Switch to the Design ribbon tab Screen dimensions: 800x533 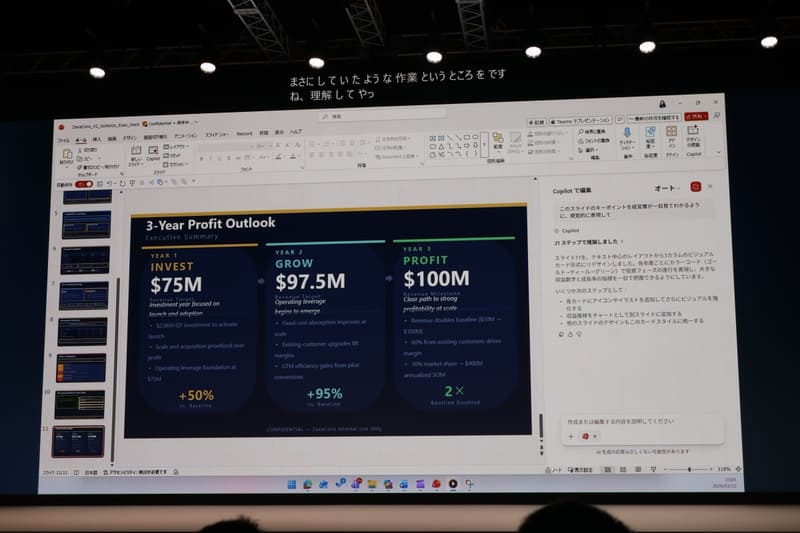point(130,138)
